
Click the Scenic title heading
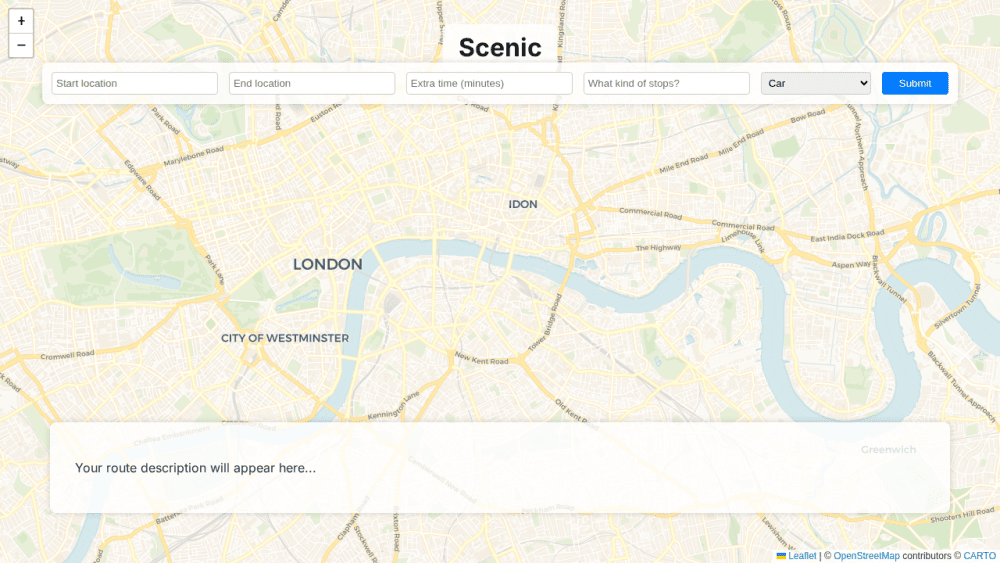point(500,48)
